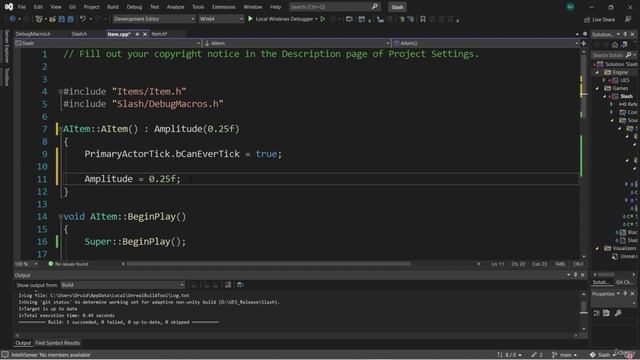This screenshot has height=360, width=640.
Task: Open the Local Windows Debugger dropdown arrow
Action: click(316, 19)
